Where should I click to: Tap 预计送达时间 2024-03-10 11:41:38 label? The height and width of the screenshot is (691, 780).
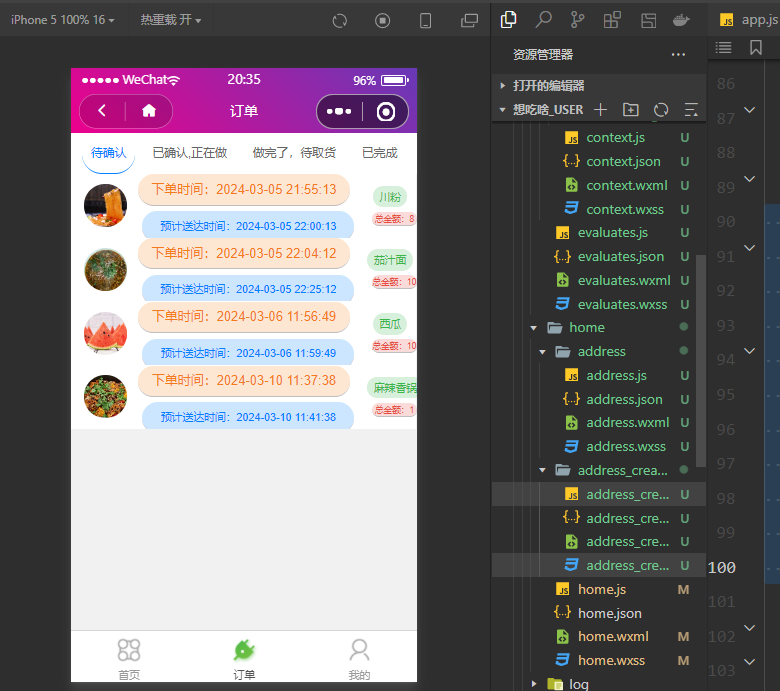(x=248, y=417)
